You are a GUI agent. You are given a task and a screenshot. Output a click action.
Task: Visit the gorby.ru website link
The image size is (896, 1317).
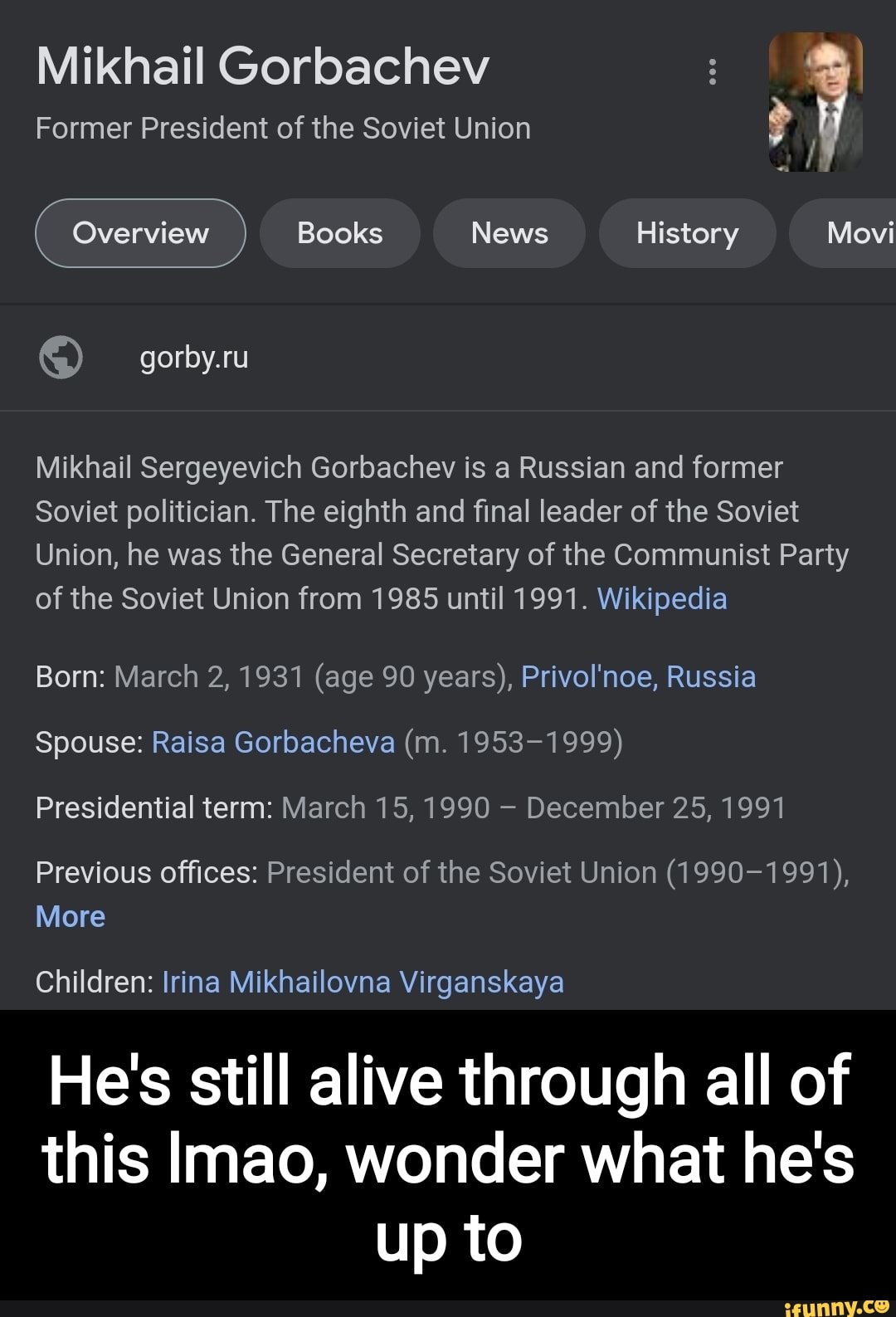click(192, 358)
